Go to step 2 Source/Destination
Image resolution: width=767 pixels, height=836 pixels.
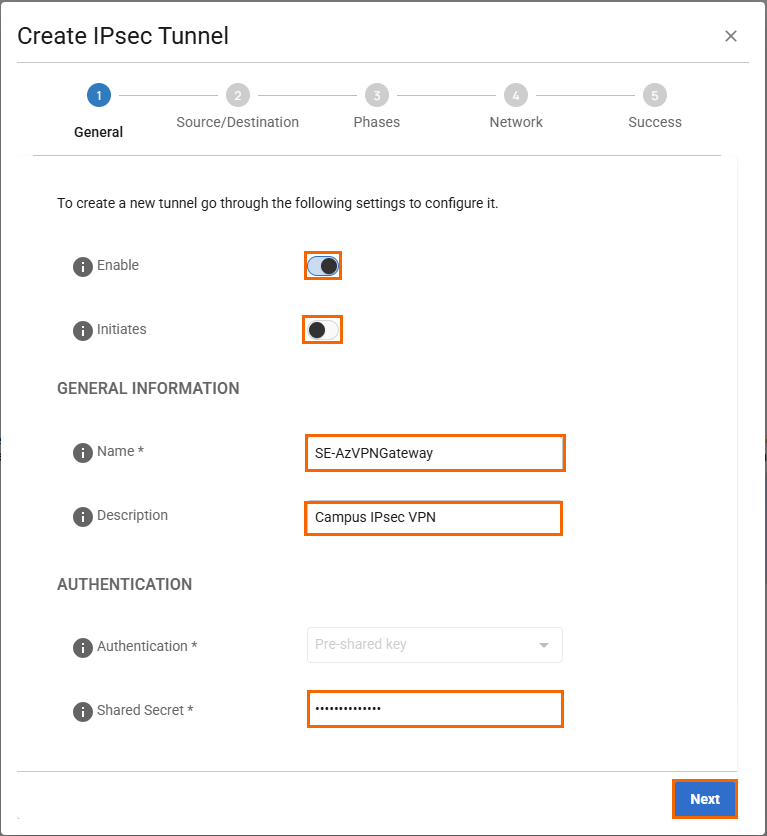pyautogui.click(x=237, y=96)
